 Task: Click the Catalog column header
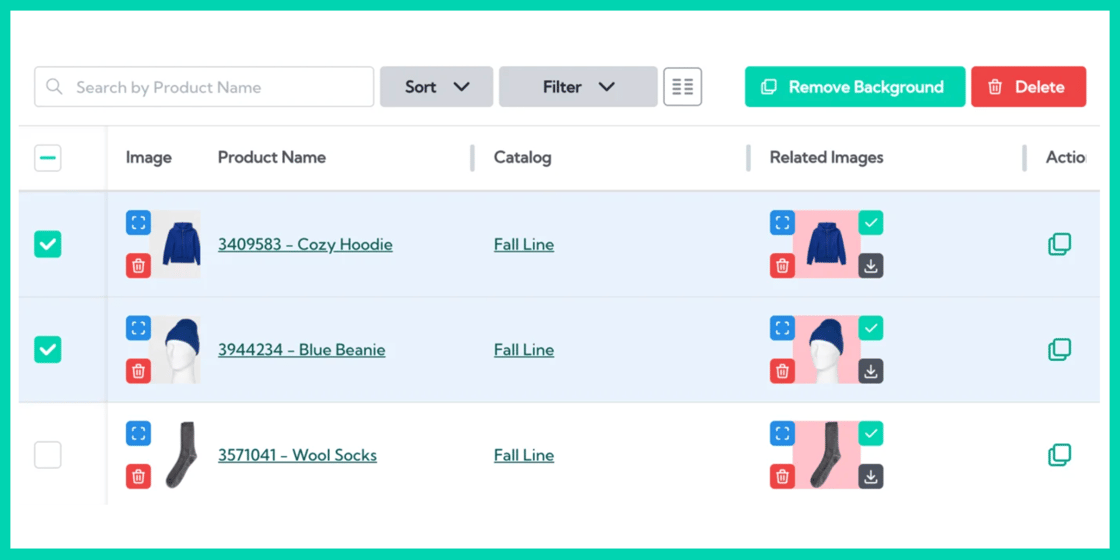(x=522, y=157)
